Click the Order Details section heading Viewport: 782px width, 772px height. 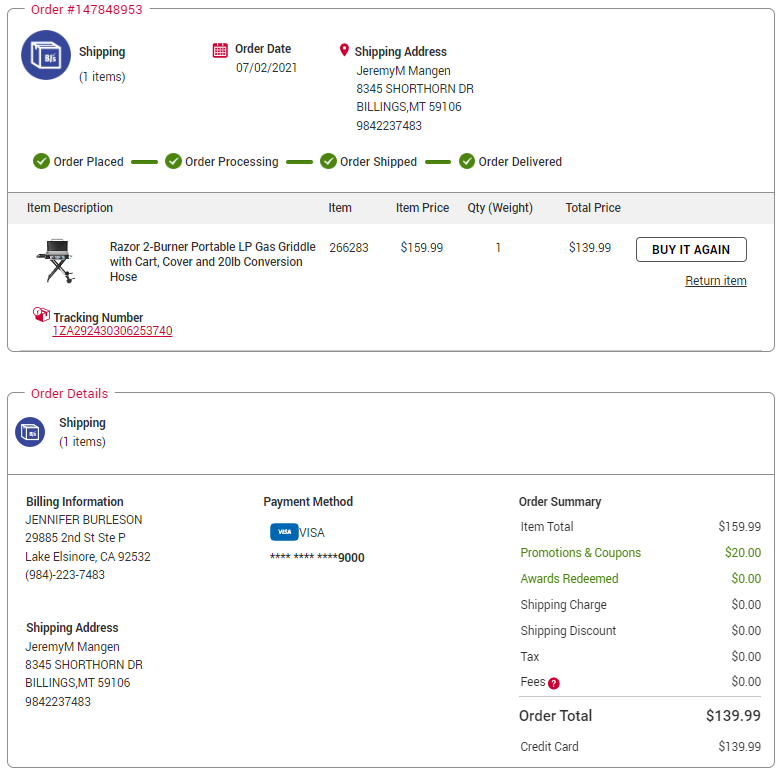pyautogui.click(x=69, y=393)
